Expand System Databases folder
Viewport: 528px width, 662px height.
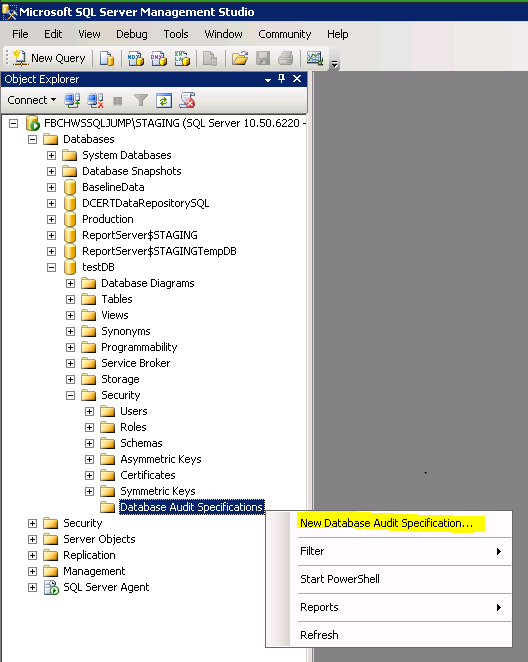point(51,156)
